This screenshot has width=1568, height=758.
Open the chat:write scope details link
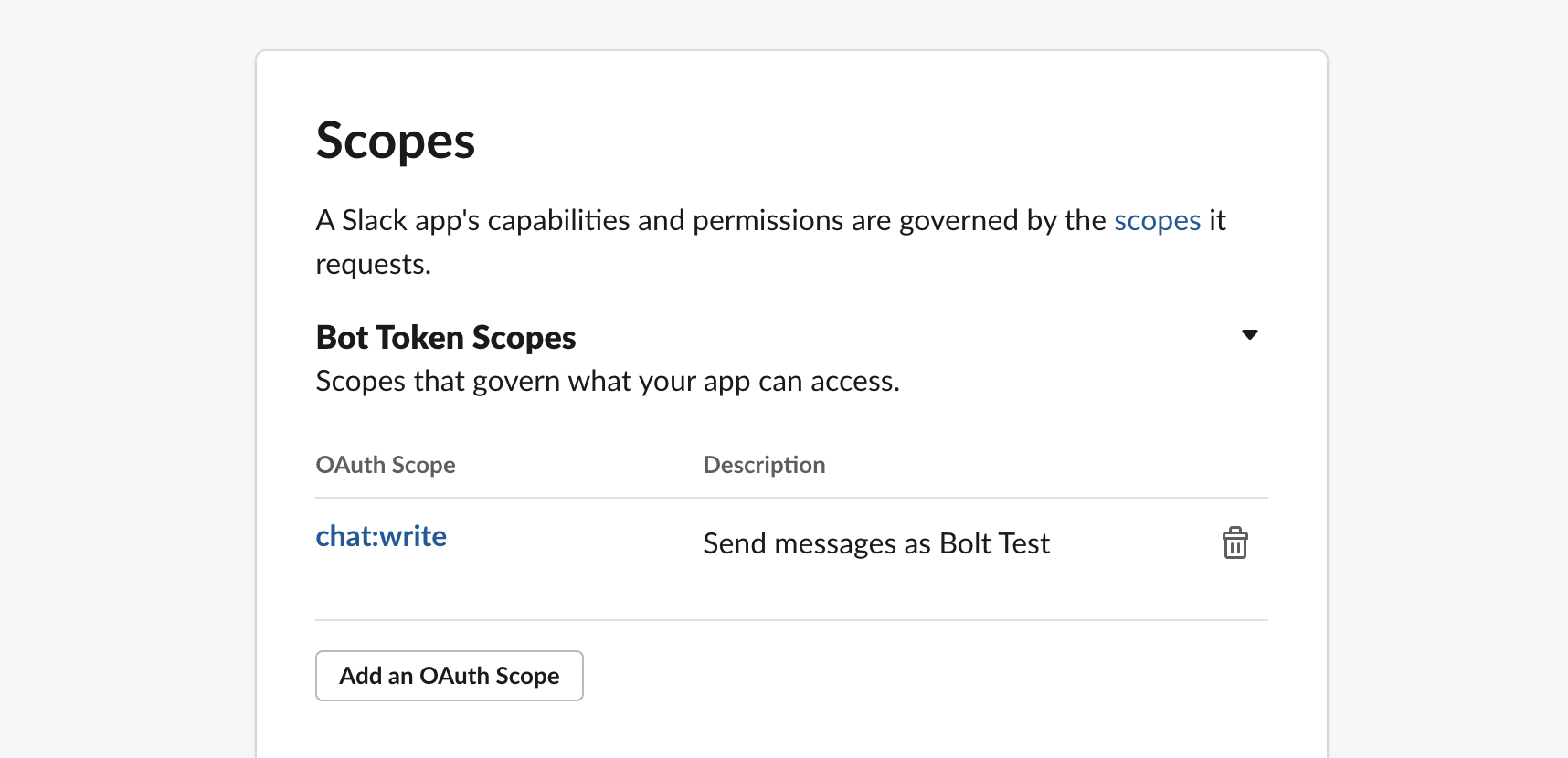pos(381,536)
